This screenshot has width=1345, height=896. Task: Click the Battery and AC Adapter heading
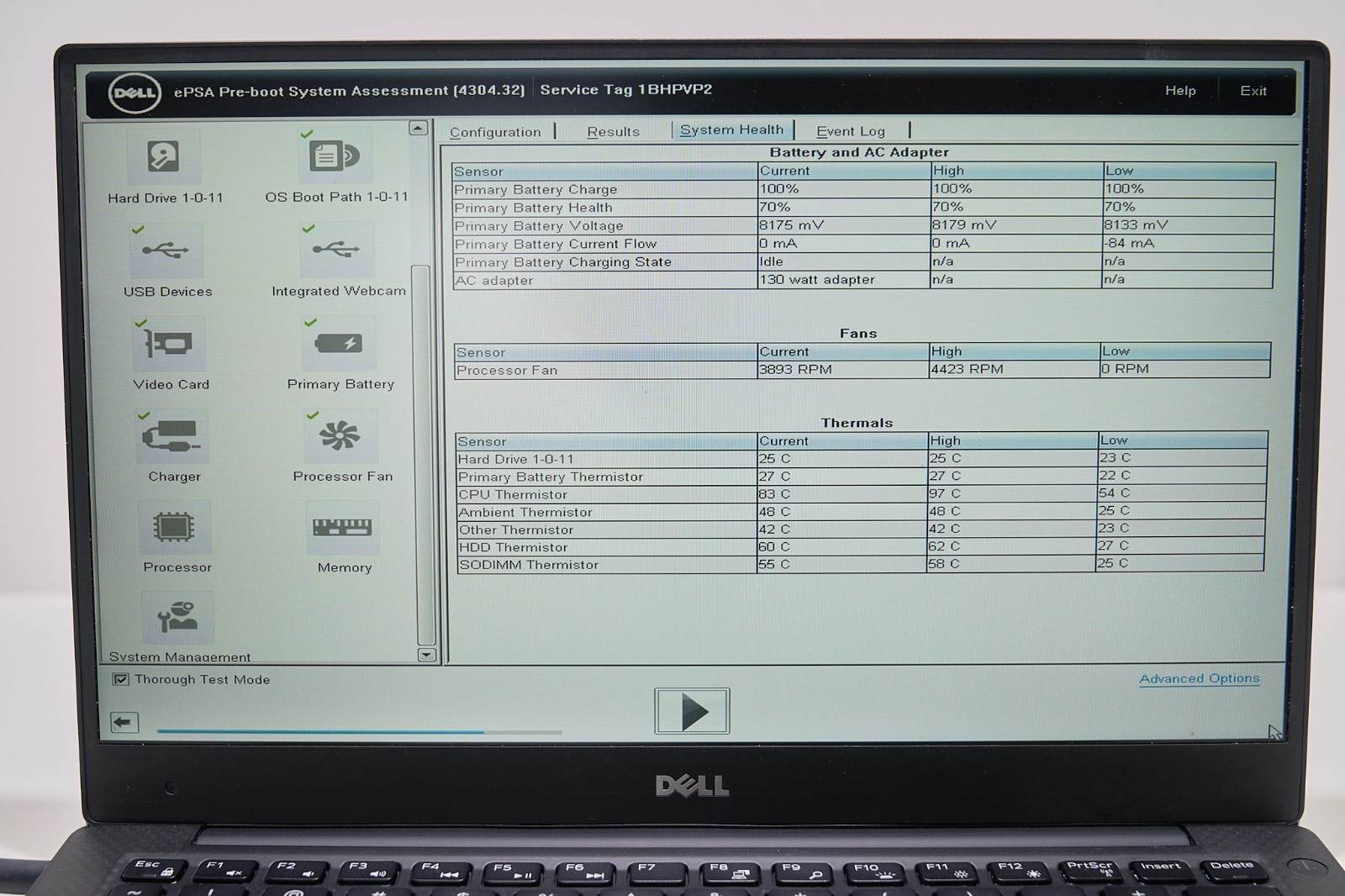click(x=859, y=152)
